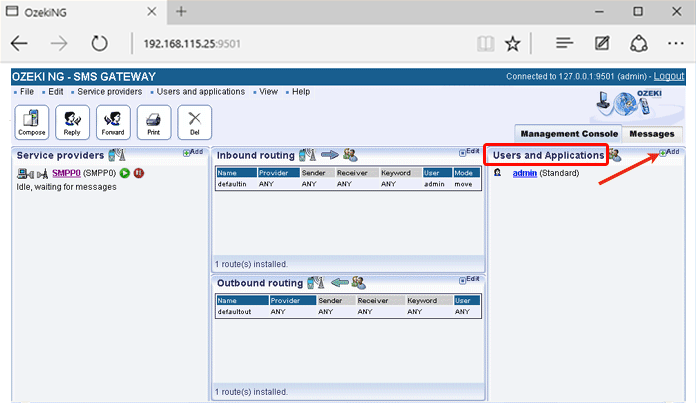The width and height of the screenshot is (696, 403).
Task: Add a new service provider
Action: coord(193,152)
